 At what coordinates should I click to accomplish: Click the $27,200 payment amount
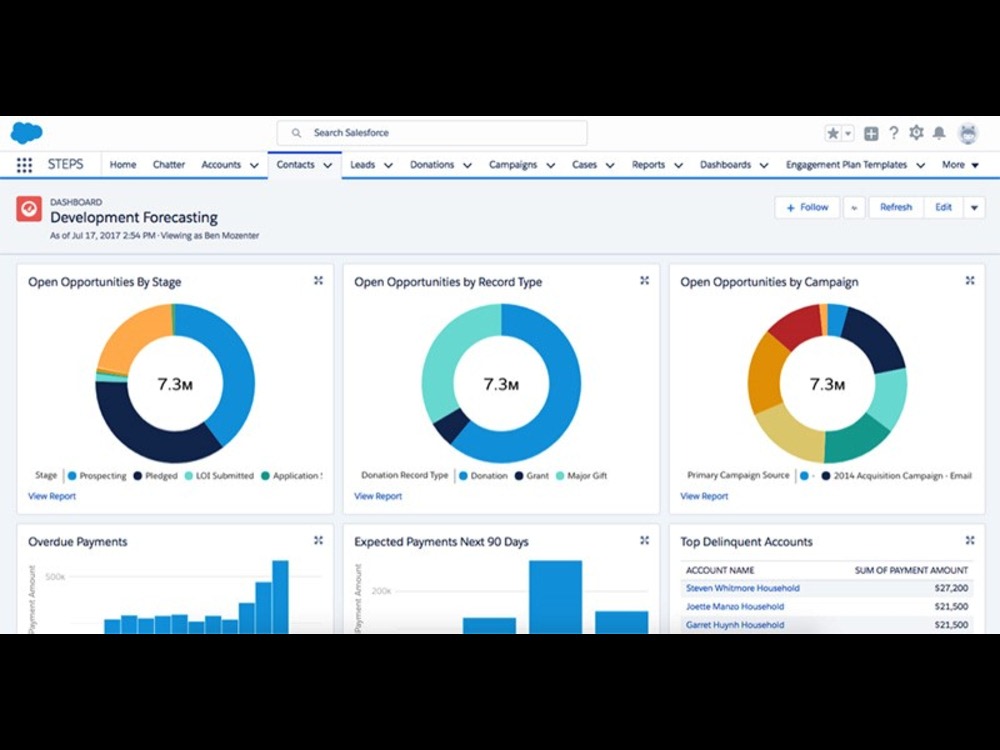[951, 588]
